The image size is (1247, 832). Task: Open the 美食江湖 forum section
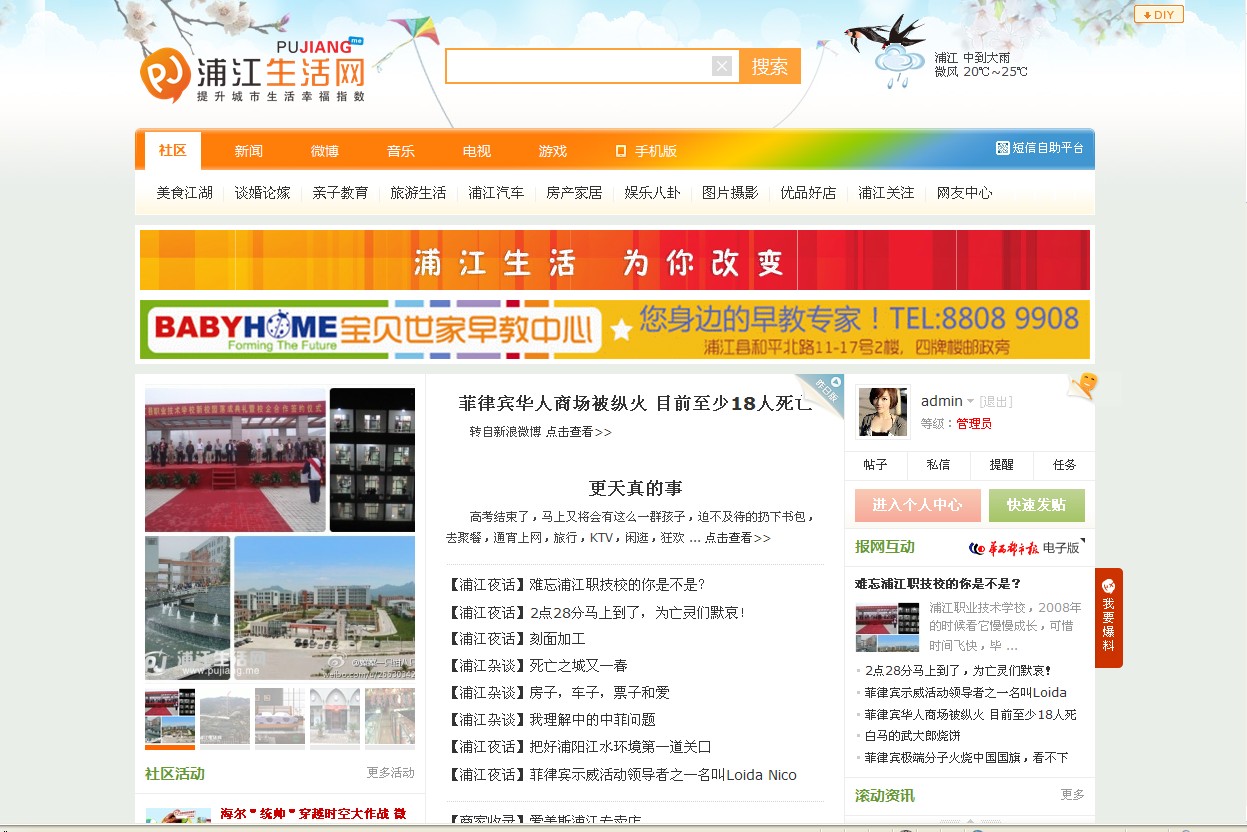(184, 193)
